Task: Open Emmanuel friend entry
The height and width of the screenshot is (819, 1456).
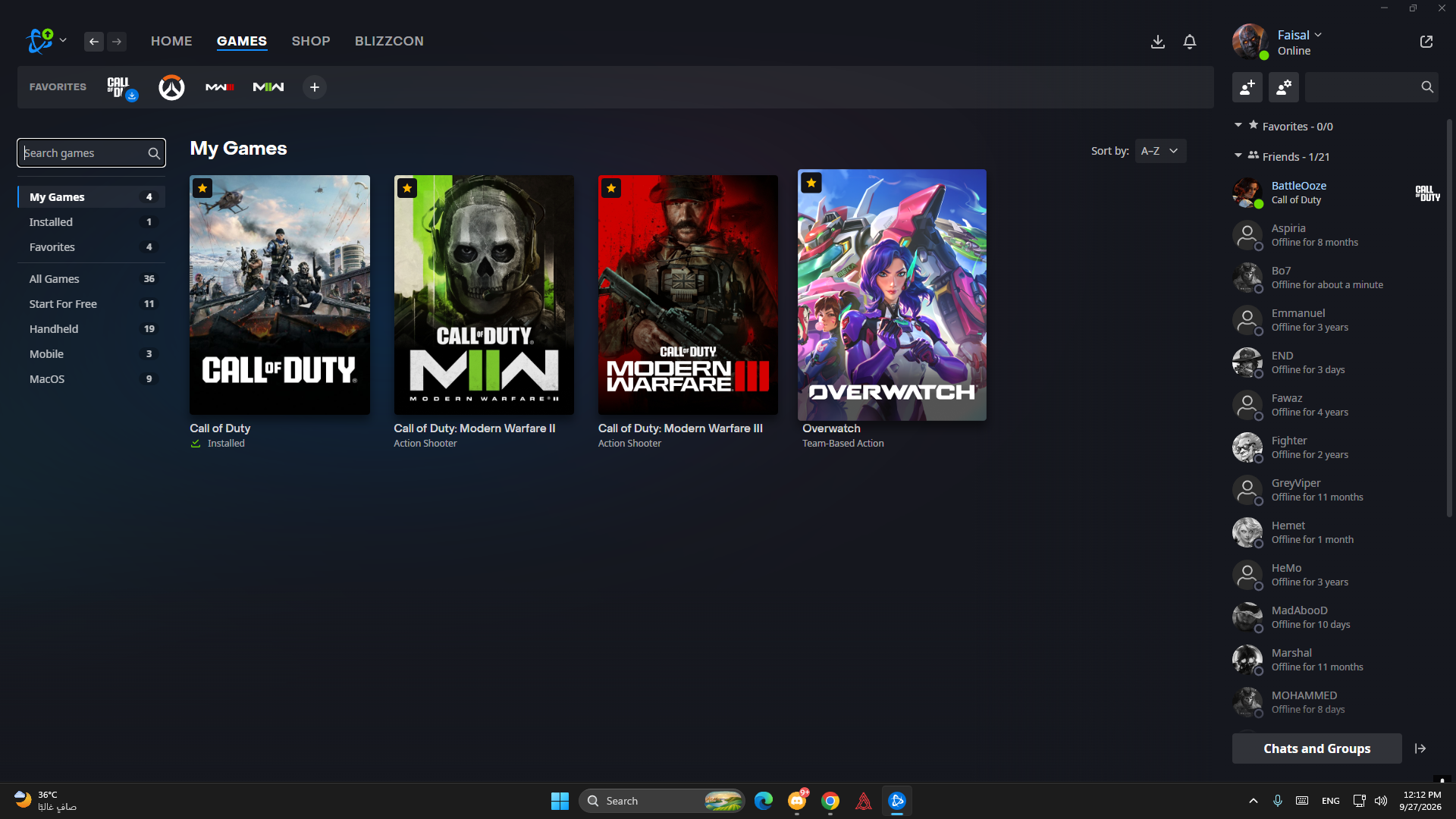Action: pos(1336,320)
